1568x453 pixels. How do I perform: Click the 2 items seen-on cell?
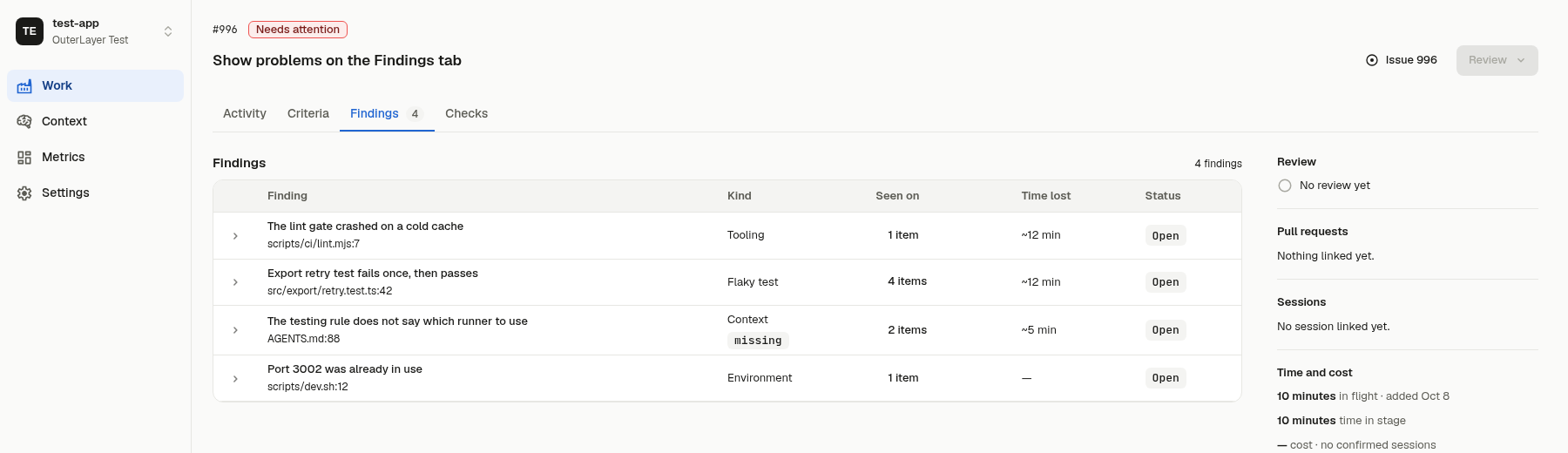tap(907, 330)
